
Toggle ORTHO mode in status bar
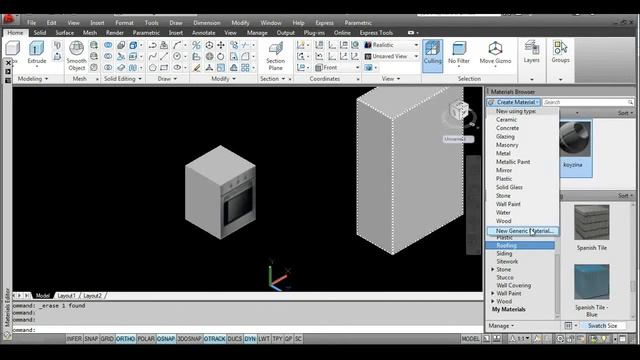click(x=125, y=339)
